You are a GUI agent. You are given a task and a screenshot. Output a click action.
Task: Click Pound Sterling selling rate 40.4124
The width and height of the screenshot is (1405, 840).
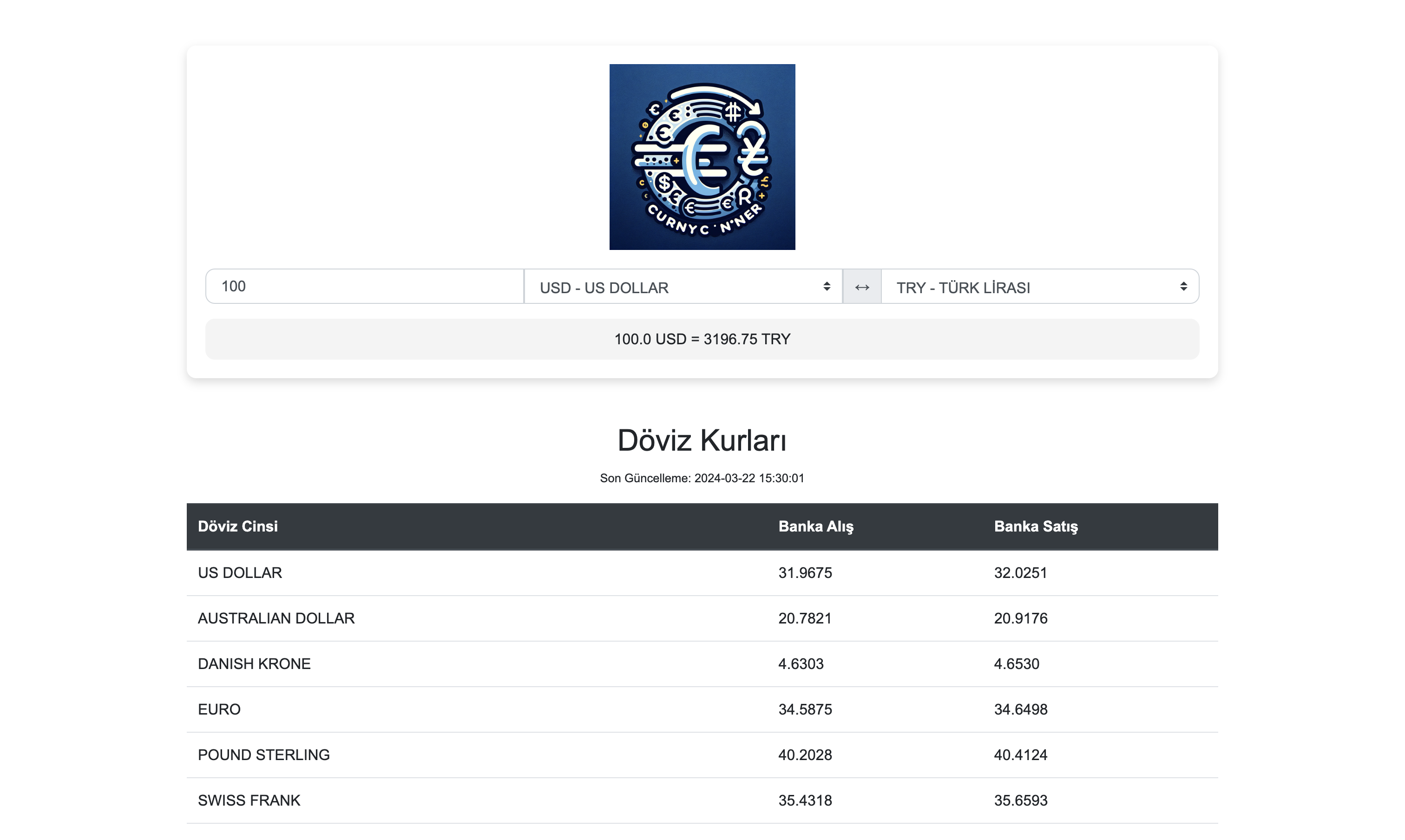1020,755
